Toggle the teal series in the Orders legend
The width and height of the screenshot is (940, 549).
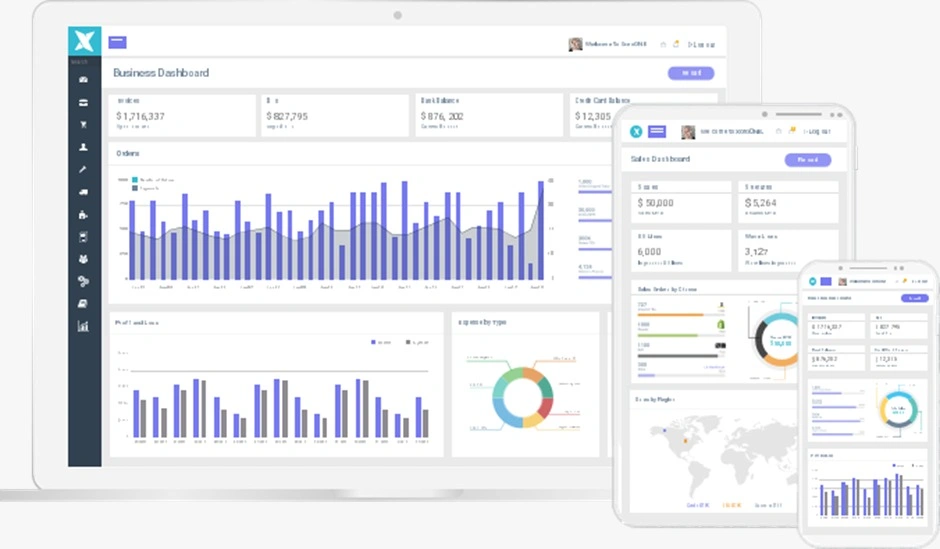click(135, 180)
